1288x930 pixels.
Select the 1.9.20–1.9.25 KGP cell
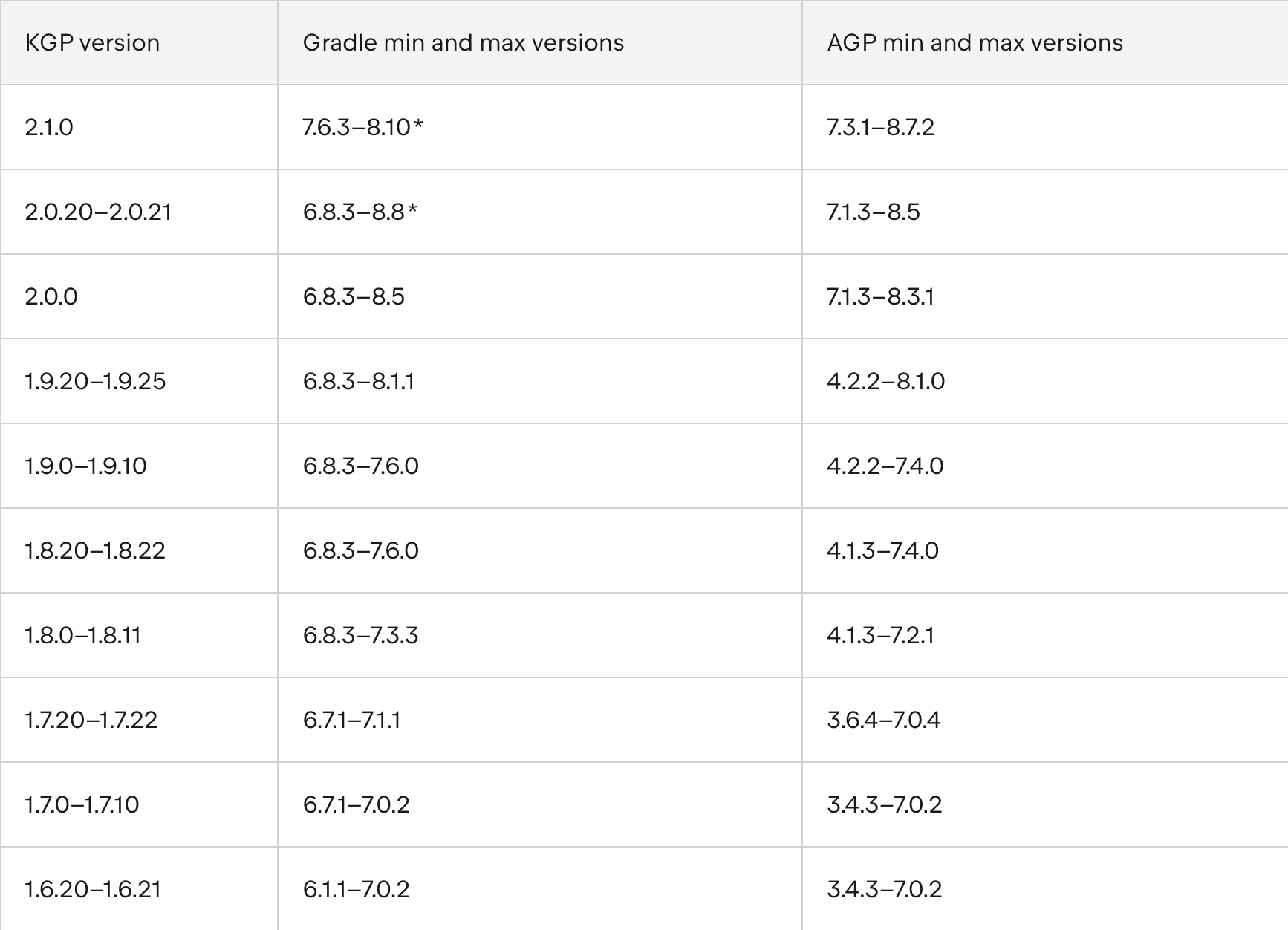(139, 381)
